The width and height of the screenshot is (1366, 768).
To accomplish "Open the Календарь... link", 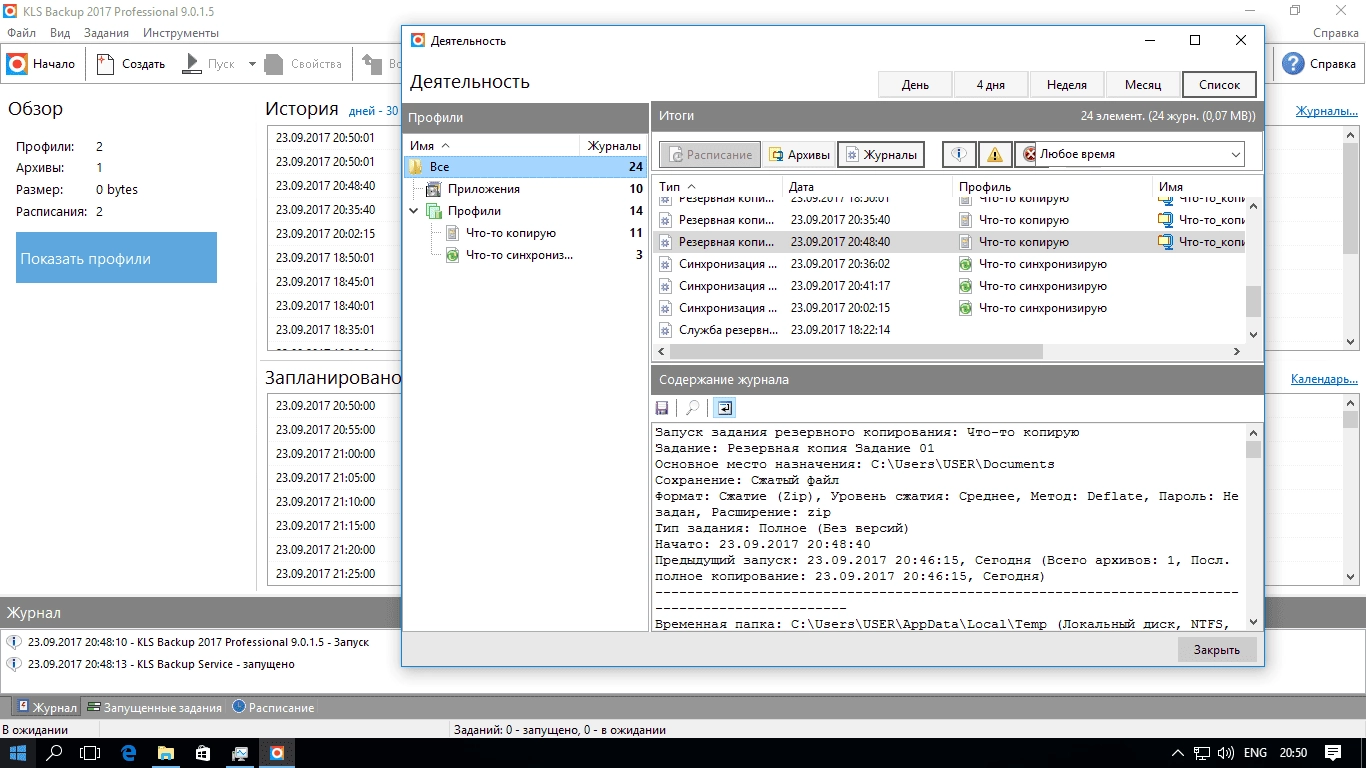I will [1324, 379].
